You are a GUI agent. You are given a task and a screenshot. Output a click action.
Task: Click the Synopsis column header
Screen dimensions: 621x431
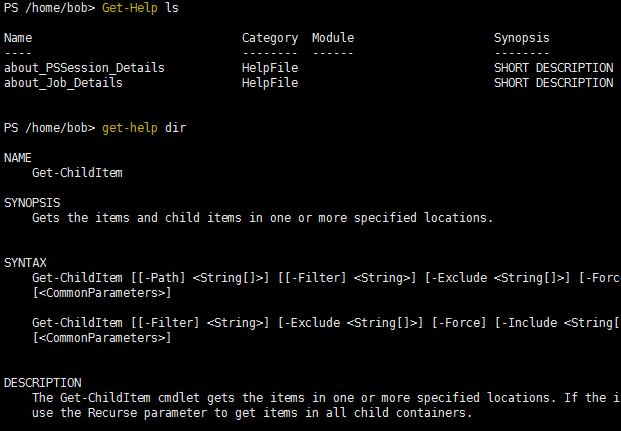[x=522, y=38]
